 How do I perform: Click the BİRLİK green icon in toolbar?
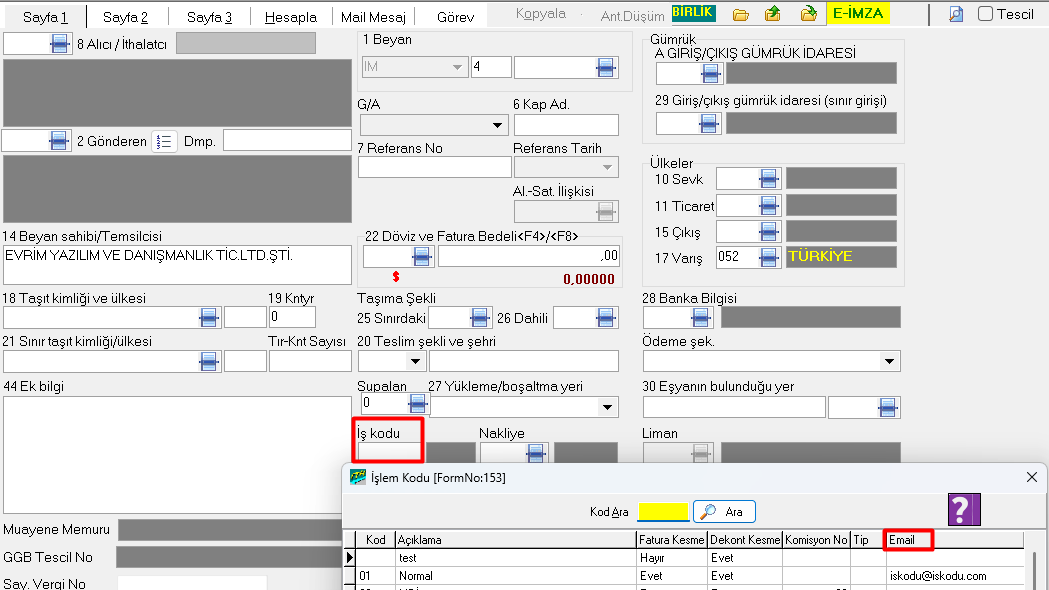click(693, 14)
